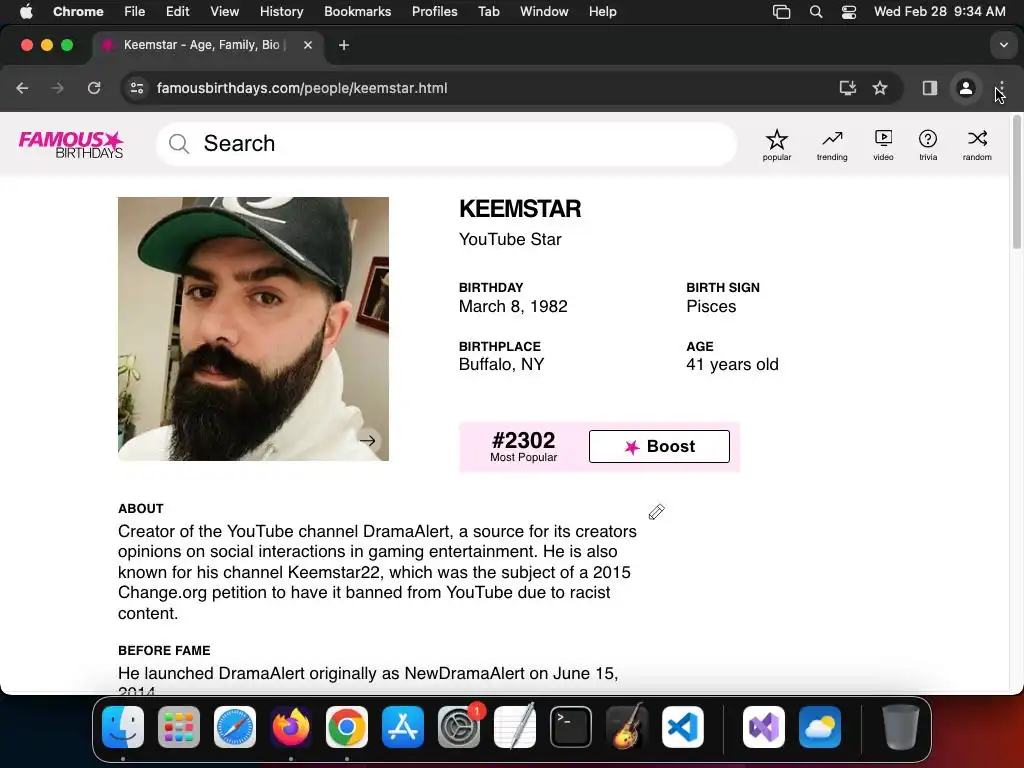
Task: Open GarageBand from the Dock
Action: point(627,727)
